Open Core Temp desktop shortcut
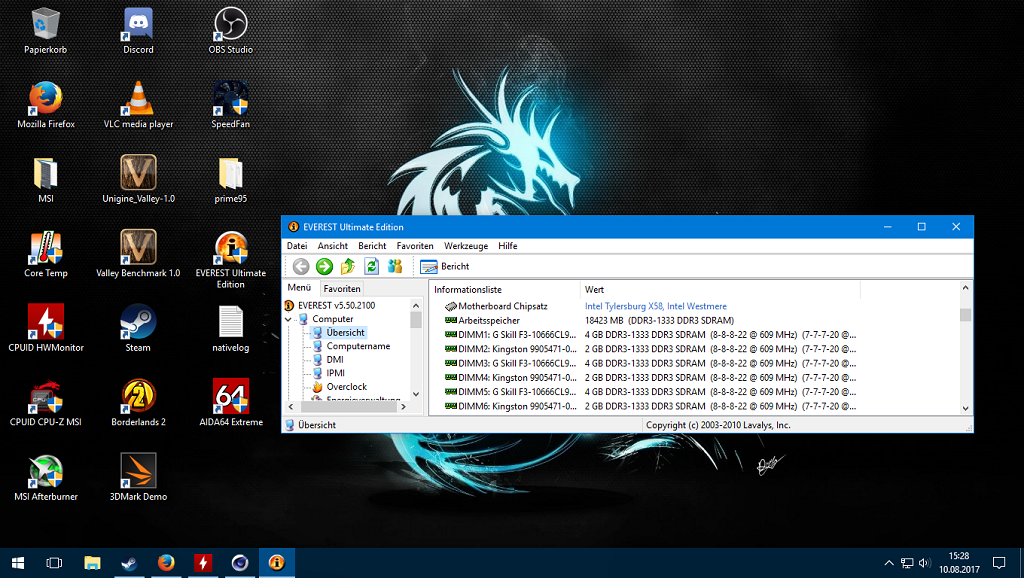Image resolution: width=1024 pixels, height=578 pixels. tap(46, 254)
